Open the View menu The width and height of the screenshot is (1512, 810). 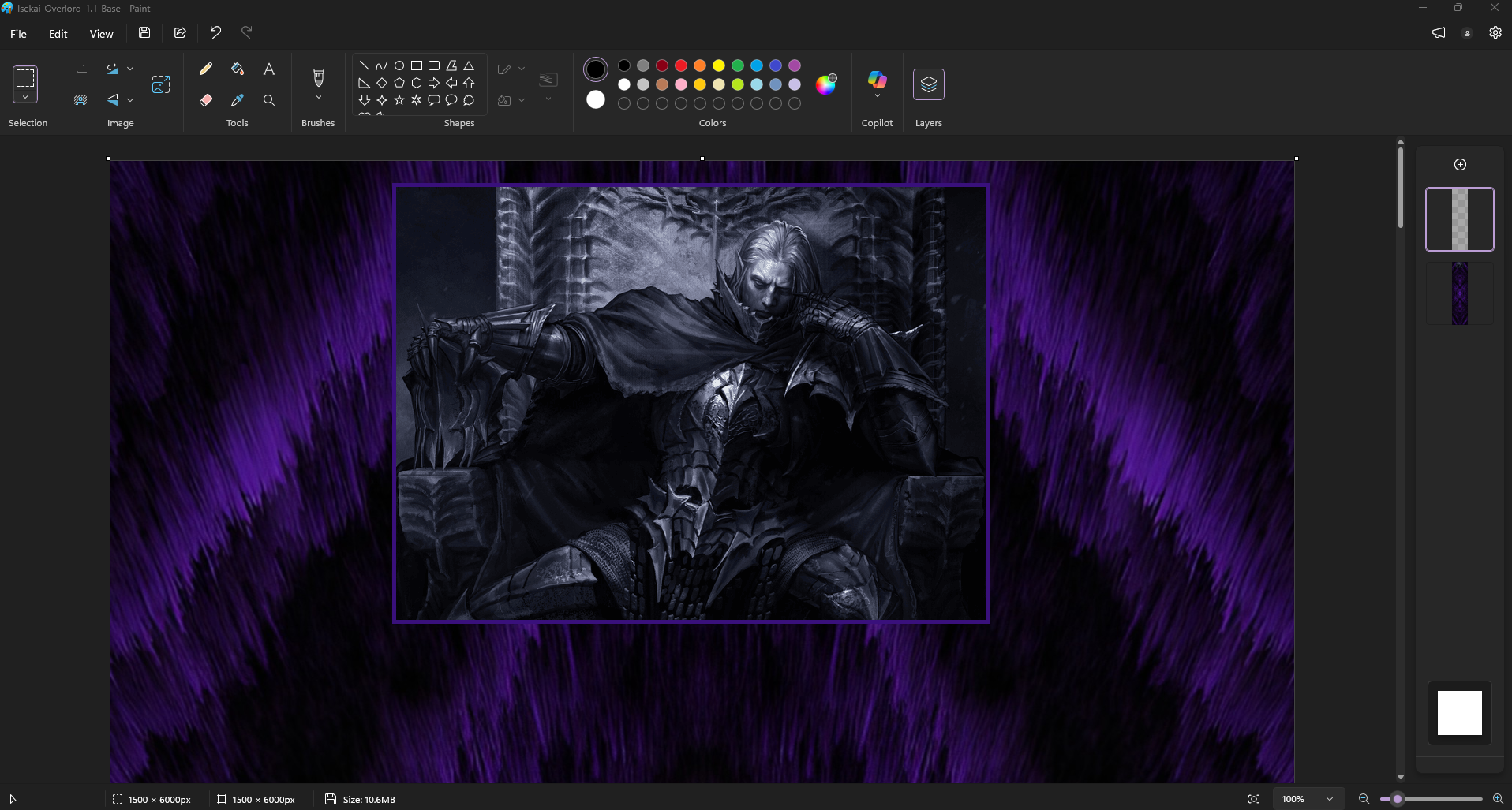pos(101,34)
